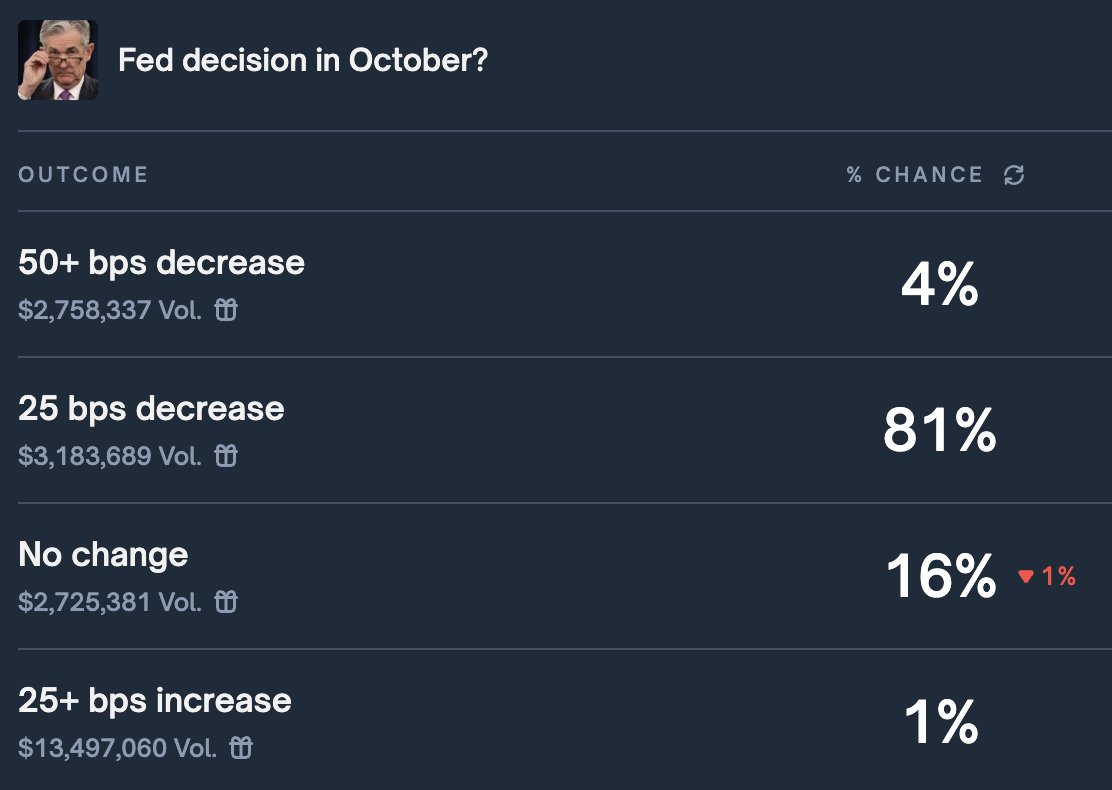1112x790 pixels.
Task: Click the 81% chance value
Action: [x=940, y=430]
